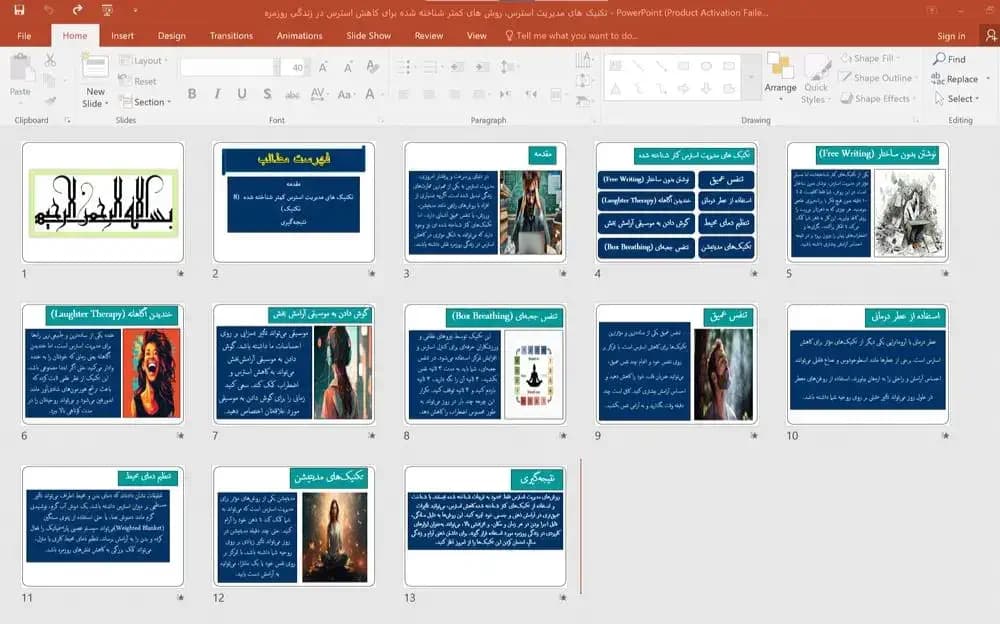1000x624 pixels.
Task: Click the Redo arrow icon
Action: coord(77,10)
